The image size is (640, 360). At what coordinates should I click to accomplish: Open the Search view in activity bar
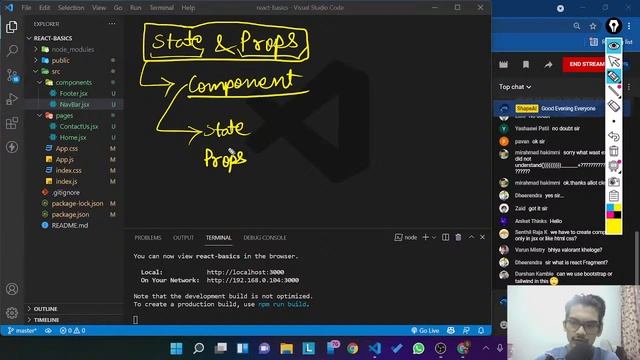coord(12,51)
